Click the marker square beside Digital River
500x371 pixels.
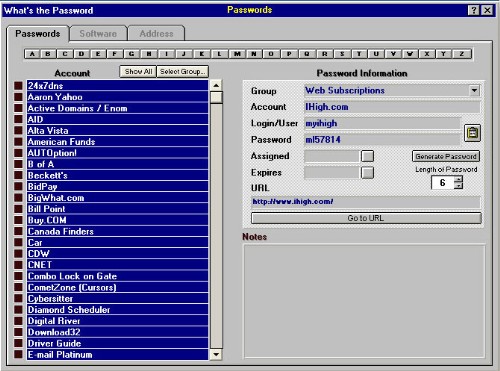[18, 321]
